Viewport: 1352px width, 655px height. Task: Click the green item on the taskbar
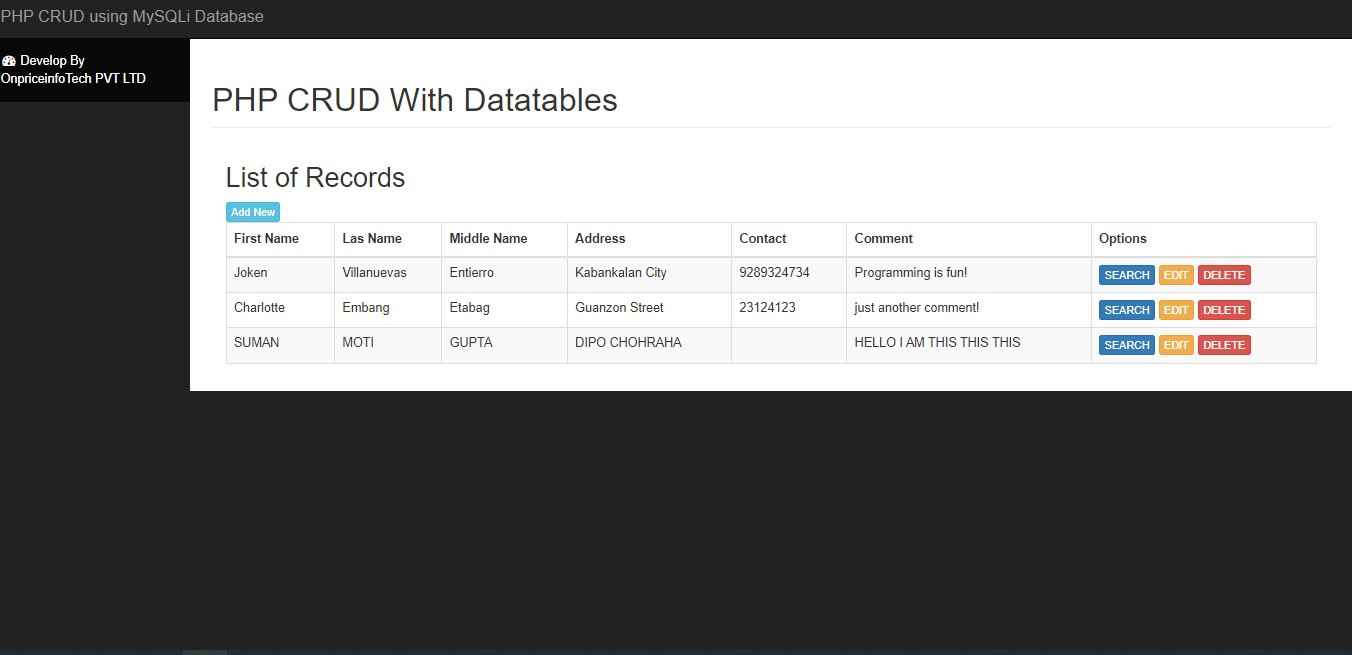[x=204, y=651]
